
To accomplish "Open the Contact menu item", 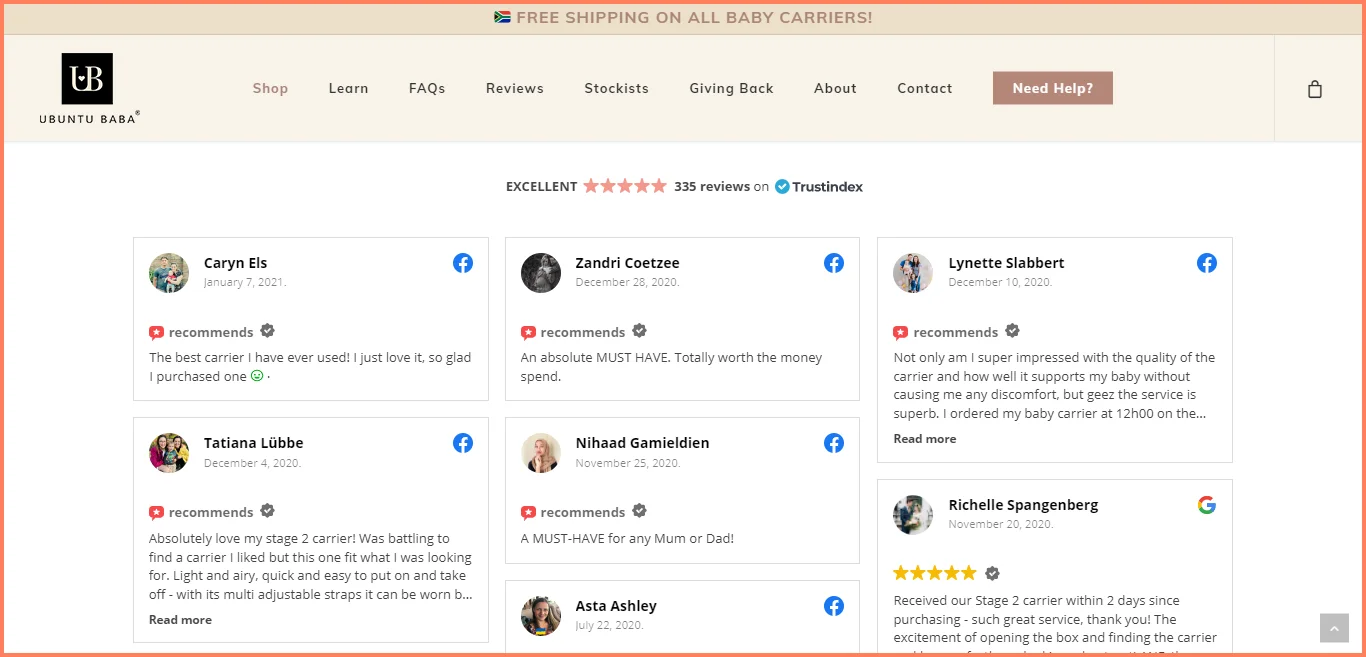I will tap(925, 88).
